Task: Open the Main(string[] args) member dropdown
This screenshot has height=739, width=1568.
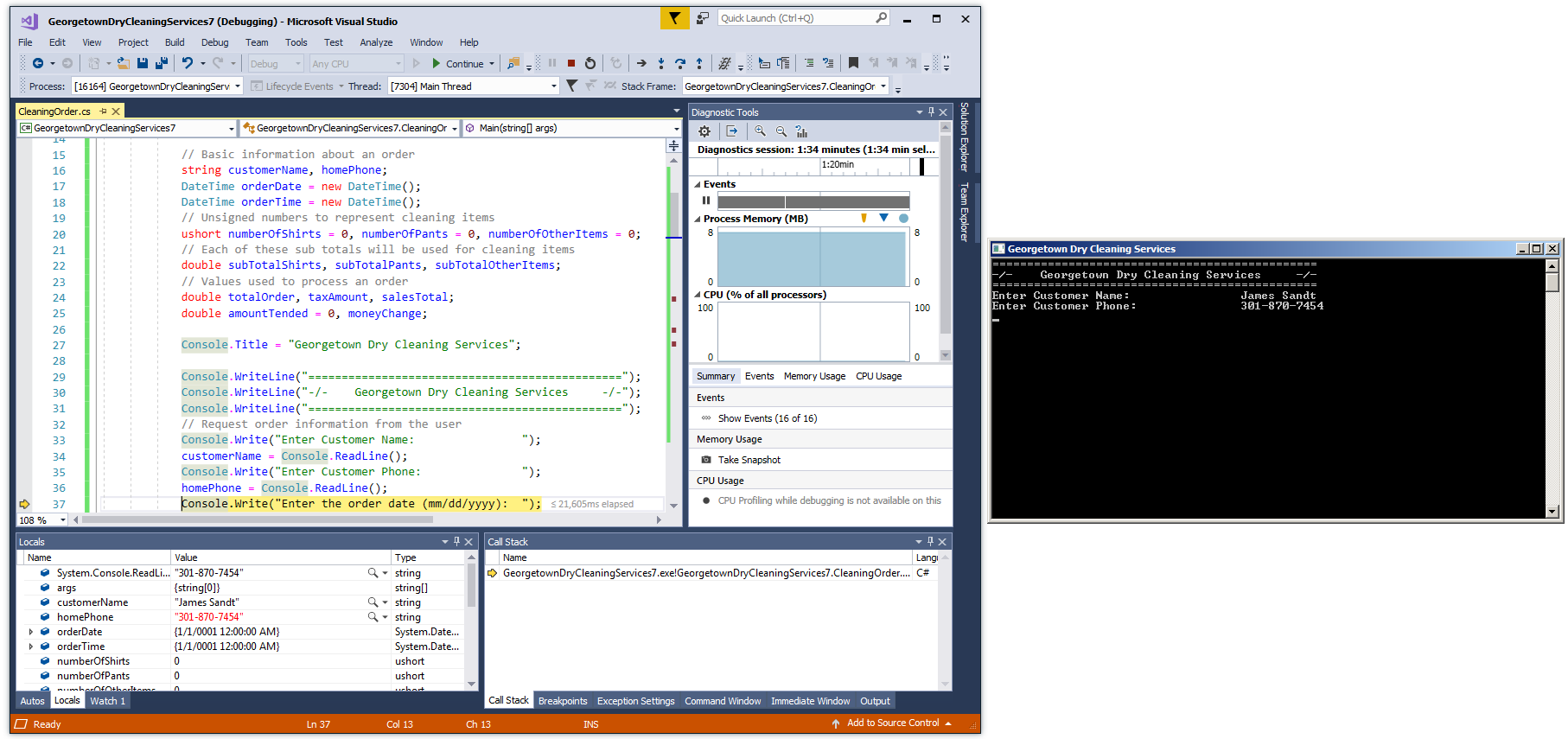Action: [572, 128]
